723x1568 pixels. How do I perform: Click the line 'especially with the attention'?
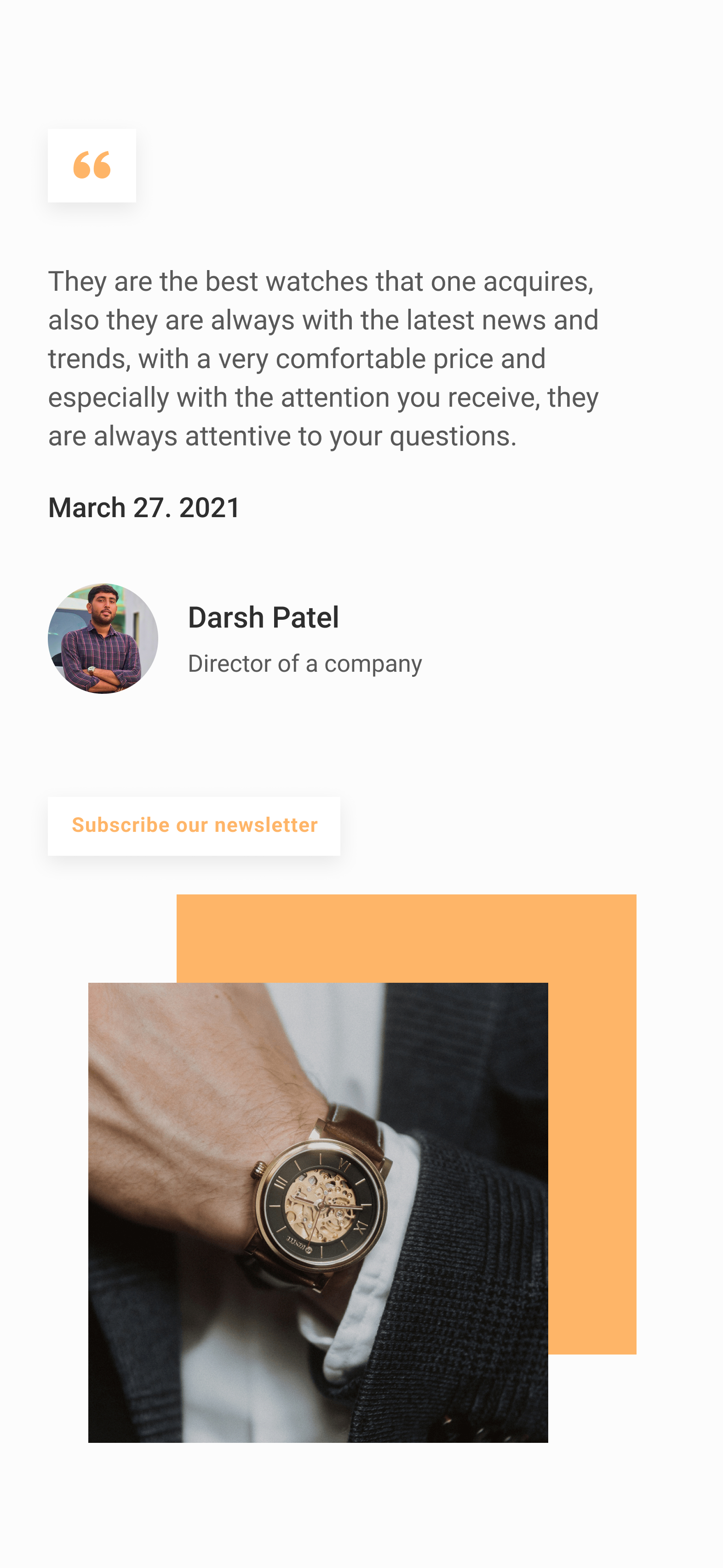323,398
